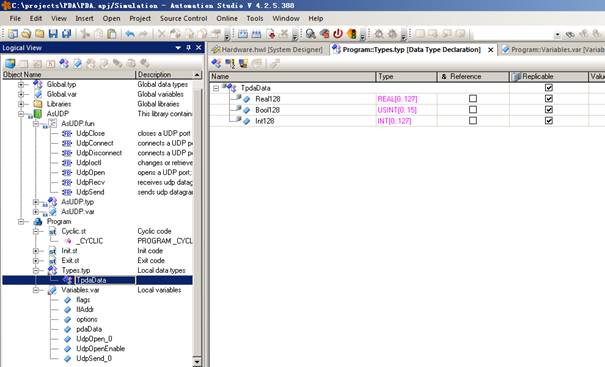Screen dimensions: 605x367
Task: Switch to the Hardware.hwl System Designer tab
Action: [268, 50]
